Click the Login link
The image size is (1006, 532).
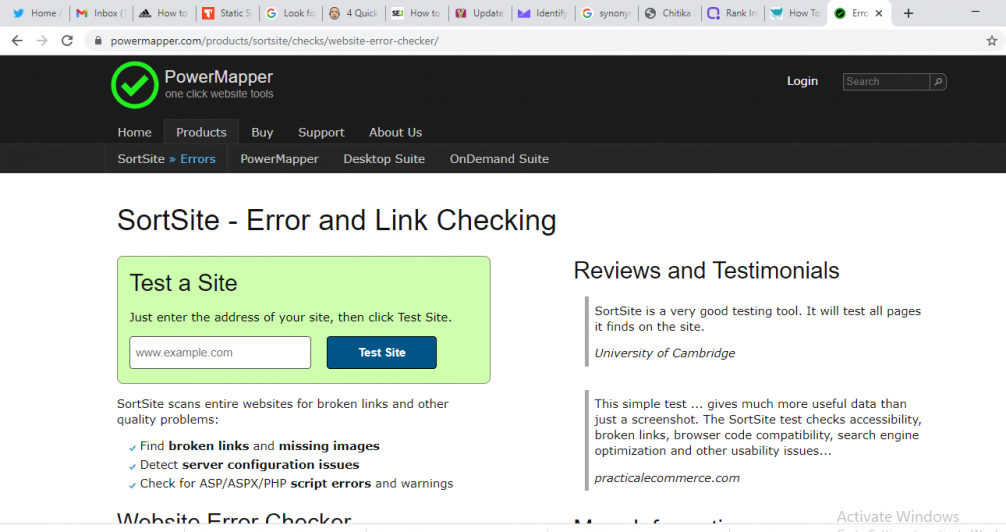coord(802,81)
